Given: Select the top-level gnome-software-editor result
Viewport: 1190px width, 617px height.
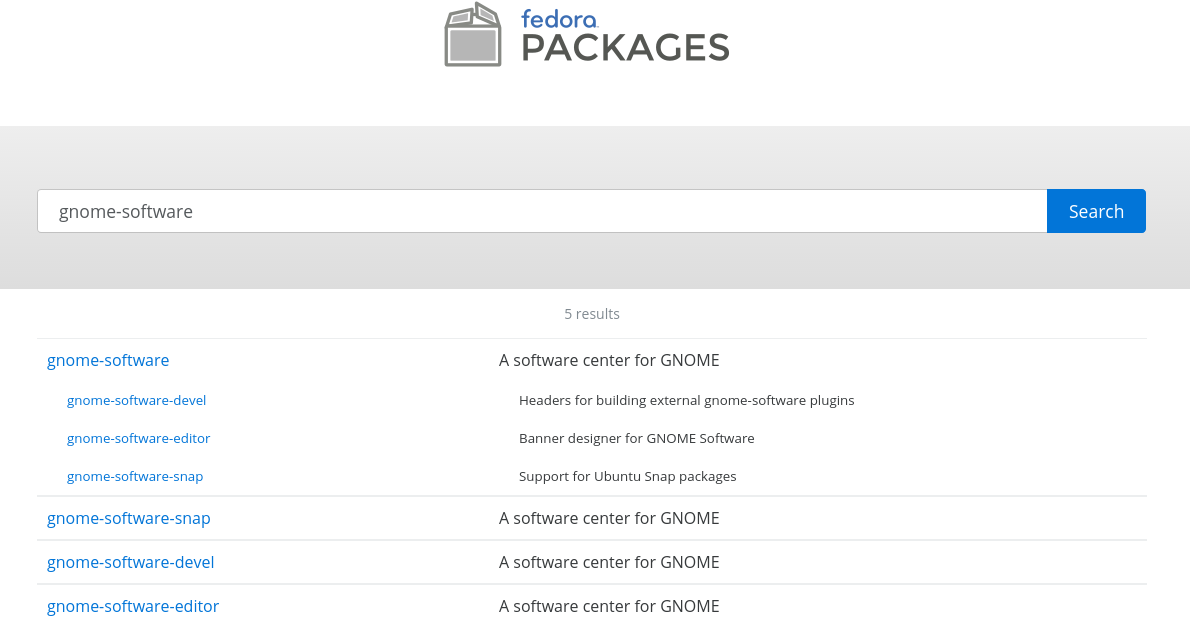Looking at the screenshot, I should pos(133,606).
